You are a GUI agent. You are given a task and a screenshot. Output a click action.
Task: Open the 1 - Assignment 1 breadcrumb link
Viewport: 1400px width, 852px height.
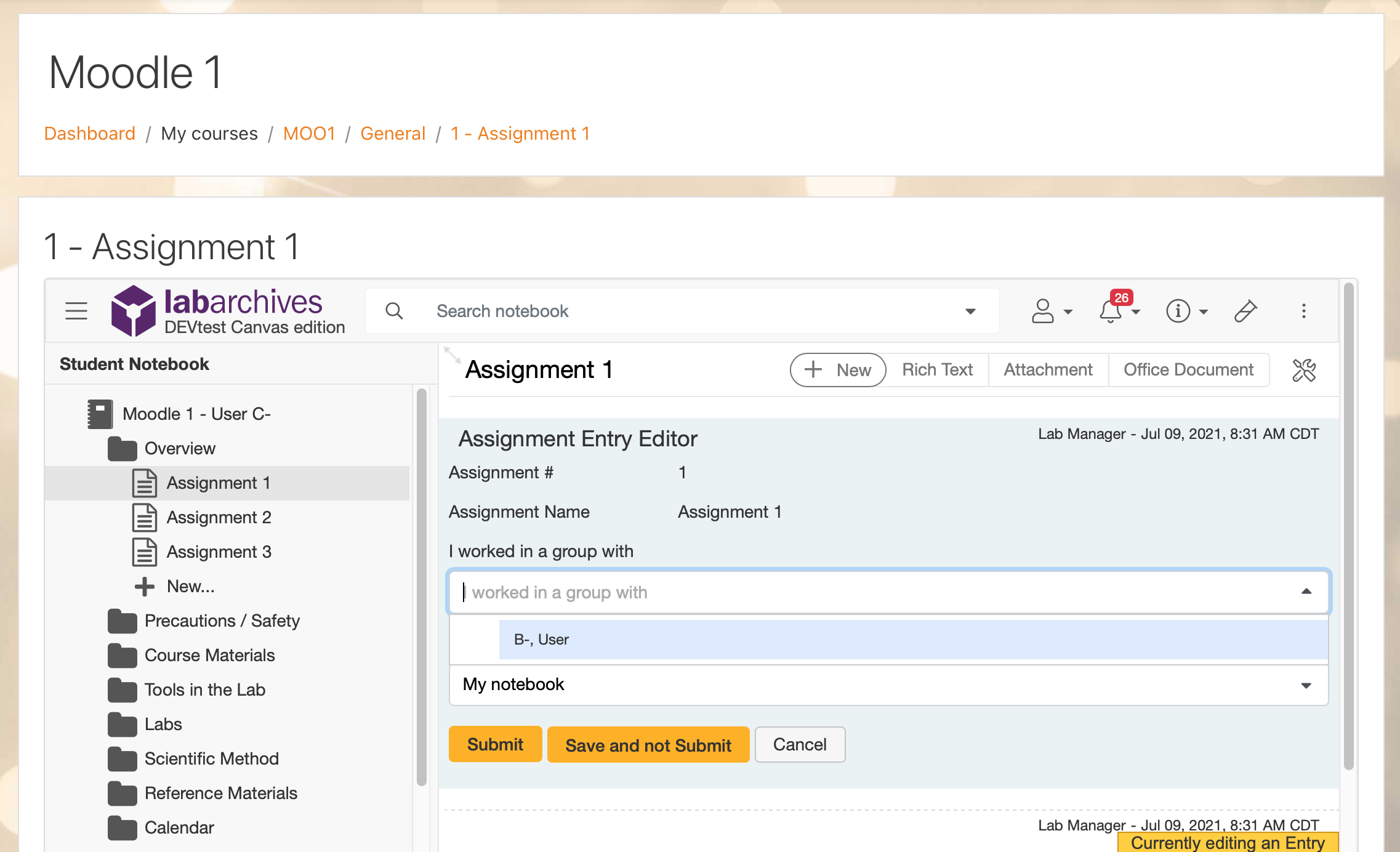coord(520,134)
